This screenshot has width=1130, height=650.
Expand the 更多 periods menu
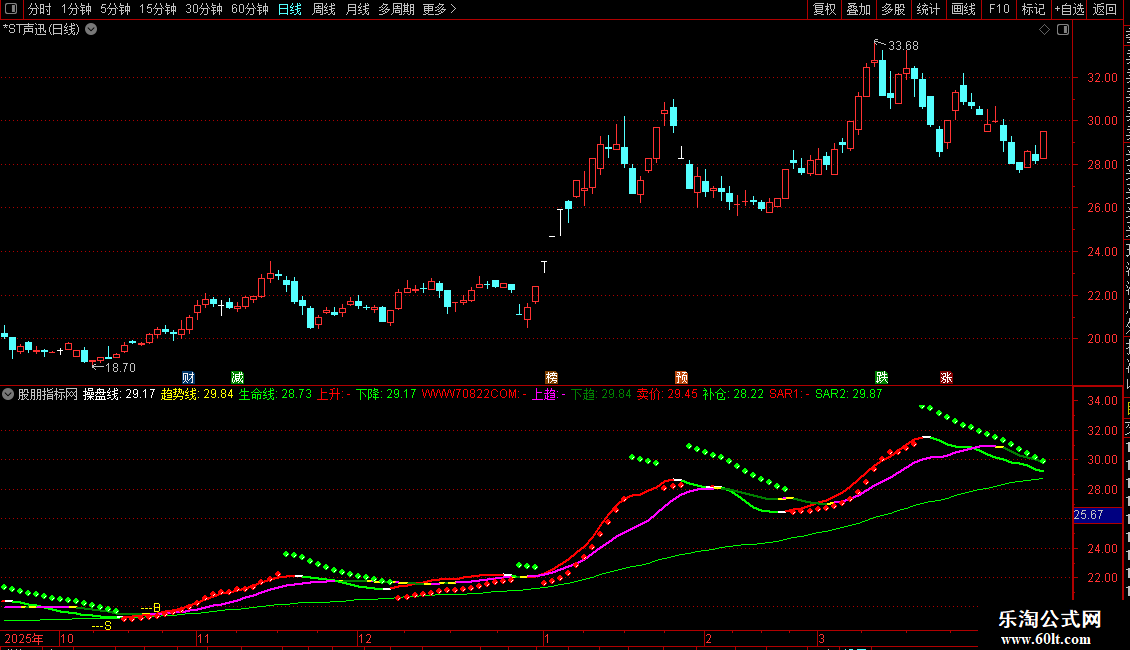439,9
